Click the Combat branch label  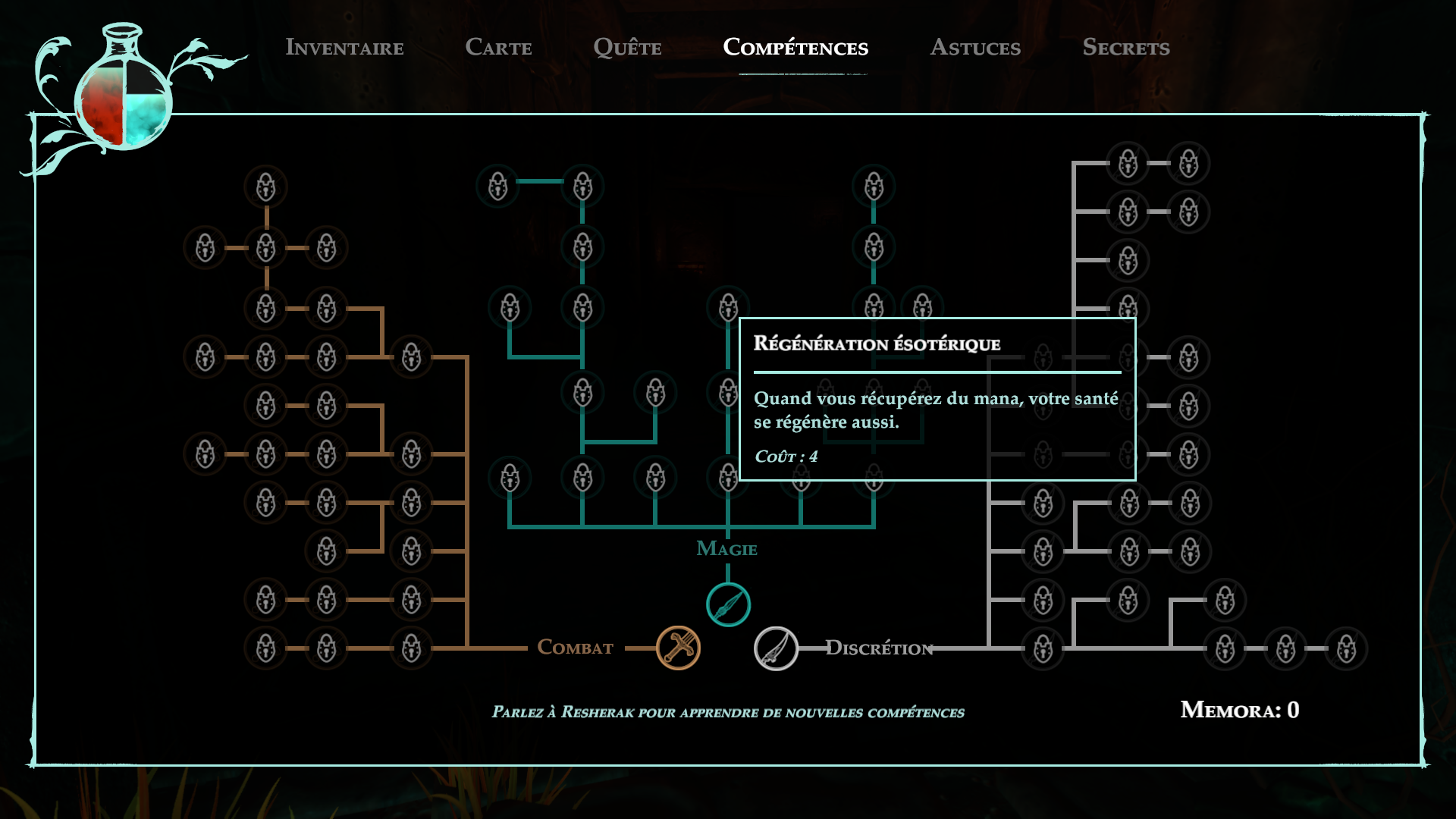(x=575, y=648)
